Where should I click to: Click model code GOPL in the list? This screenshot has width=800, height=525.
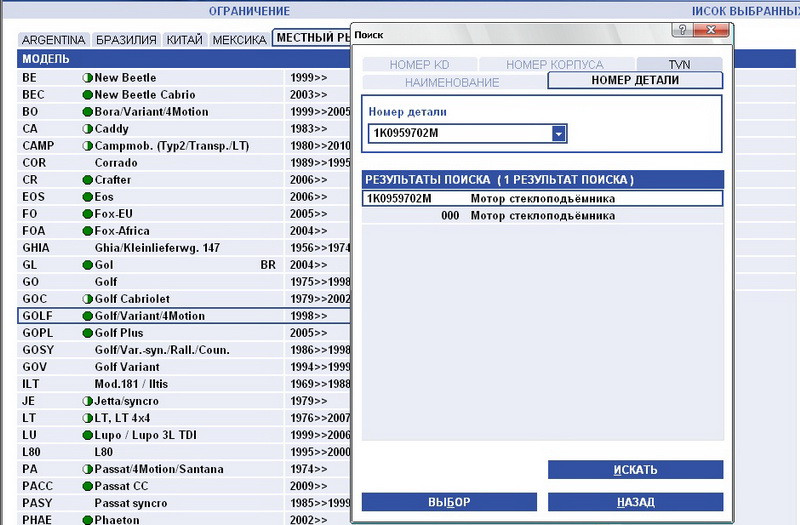[x=38, y=333]
